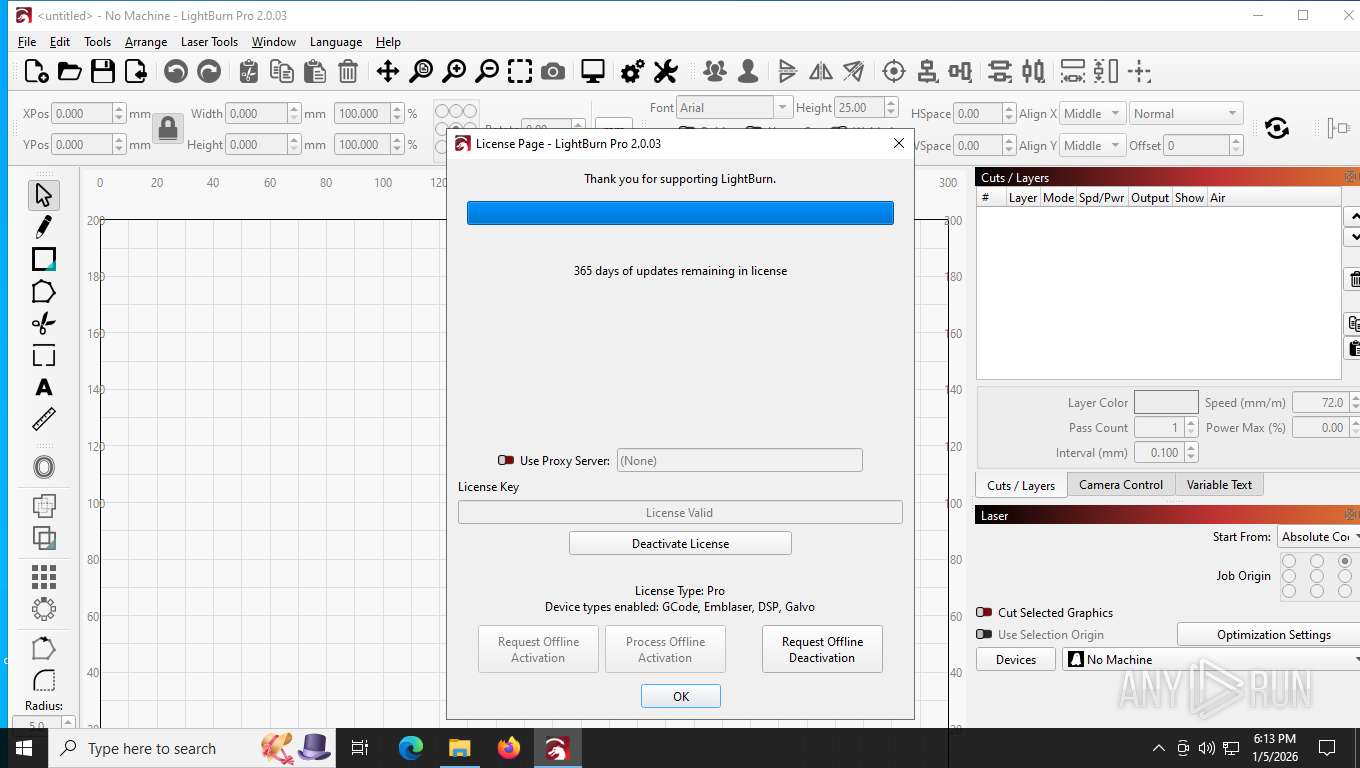Save the project with the floppy icon
This screenshot has height=768, width=1360.
102,71
